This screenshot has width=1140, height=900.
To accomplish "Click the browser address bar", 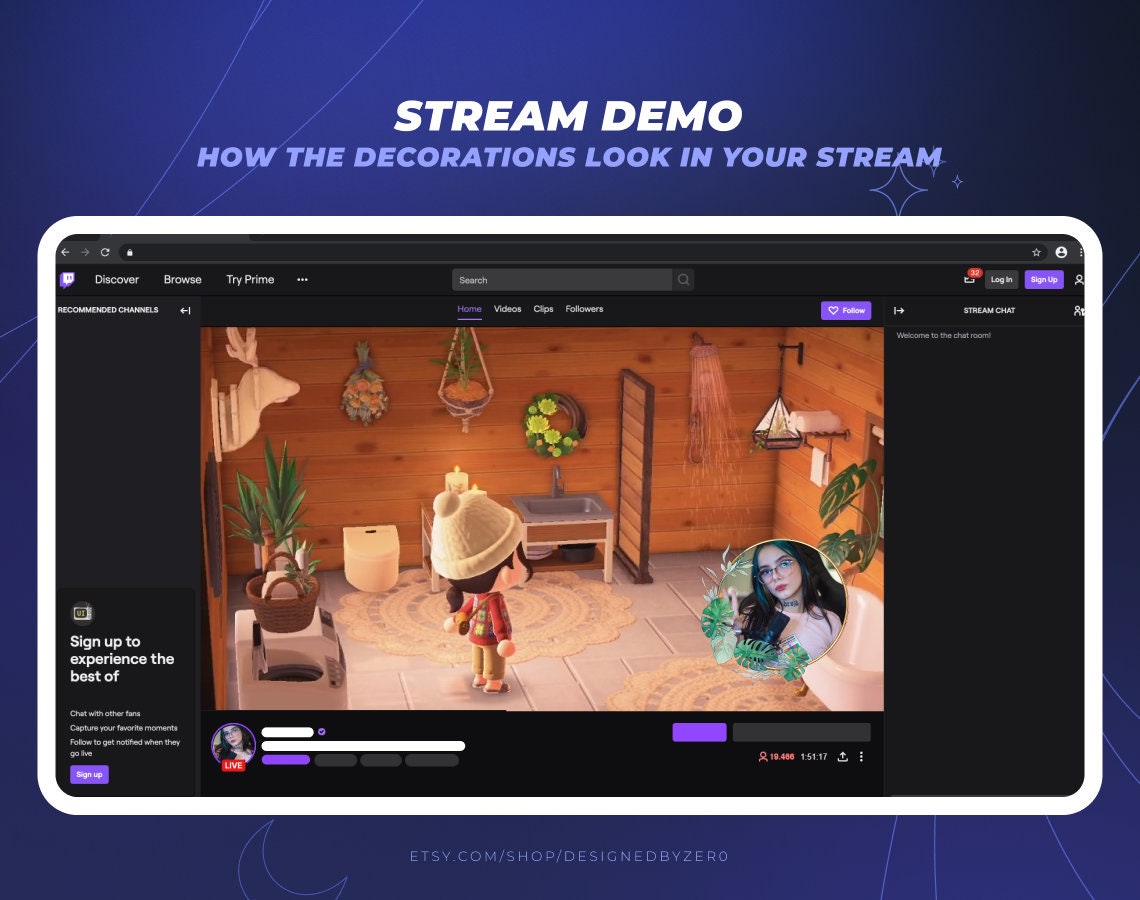I will click(x=582, y=252).
